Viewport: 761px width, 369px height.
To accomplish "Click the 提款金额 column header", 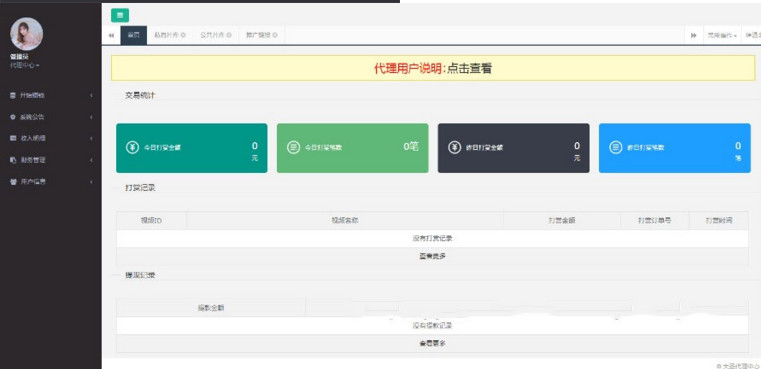I will [x=211, y=308].
